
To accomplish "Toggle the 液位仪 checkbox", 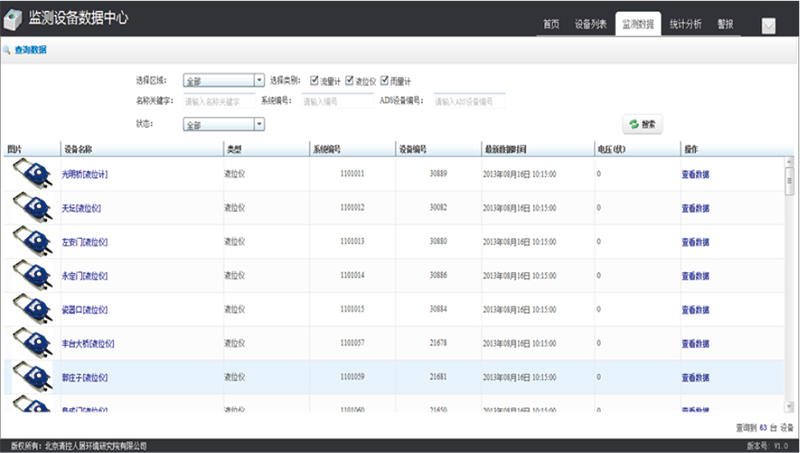I will pos(350,80).
